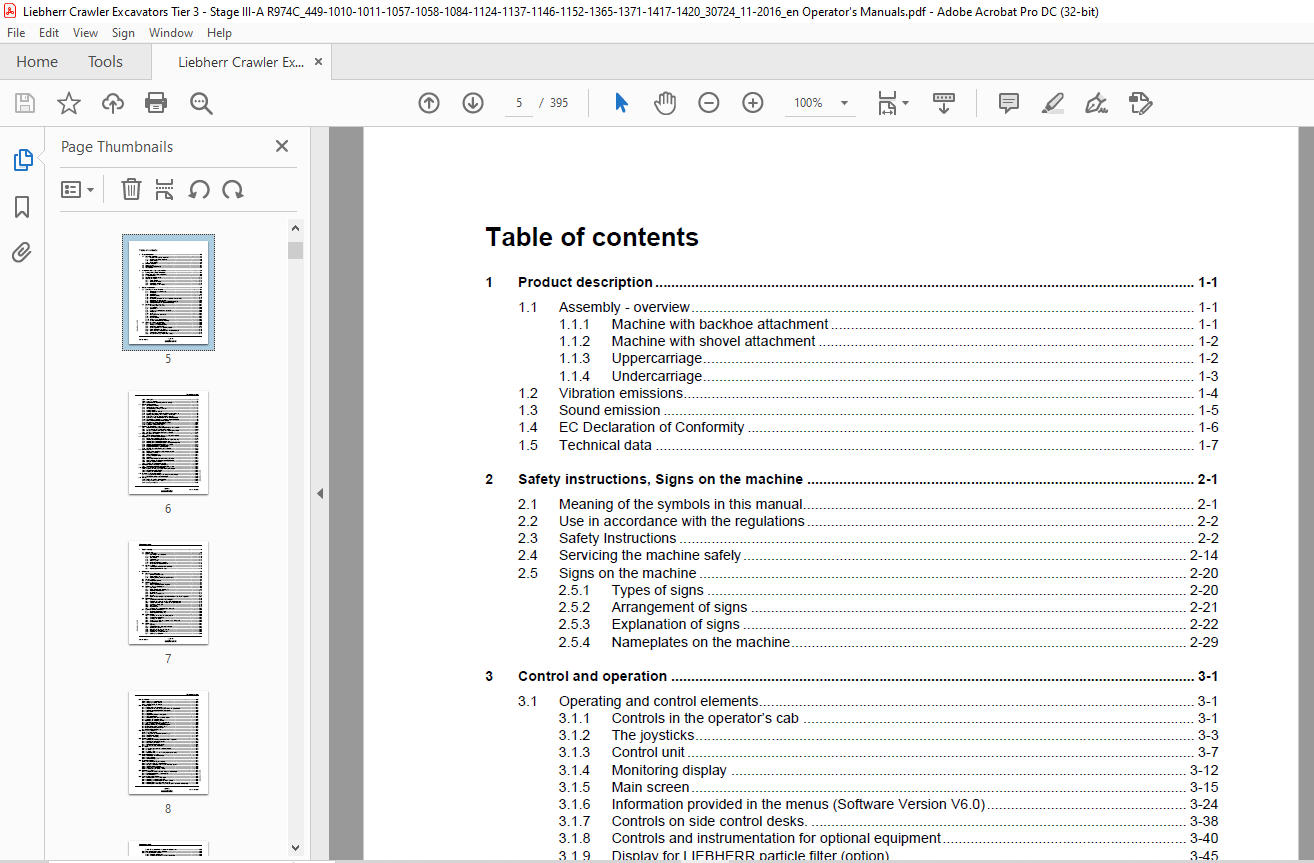Open the View menu

point(85,33)
